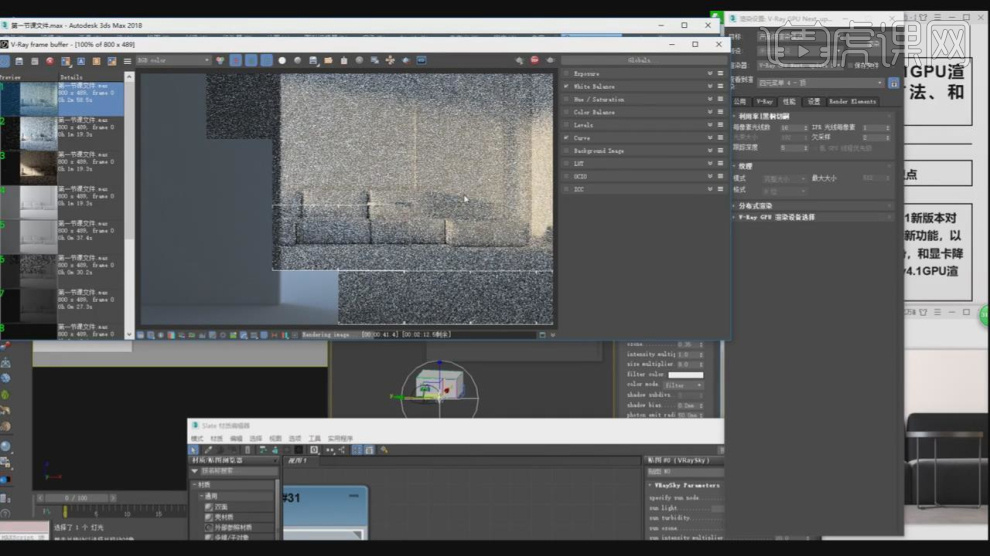Enable the Background Image checkbox
Viewport: 990px width, 556px height.
(566, 151)
